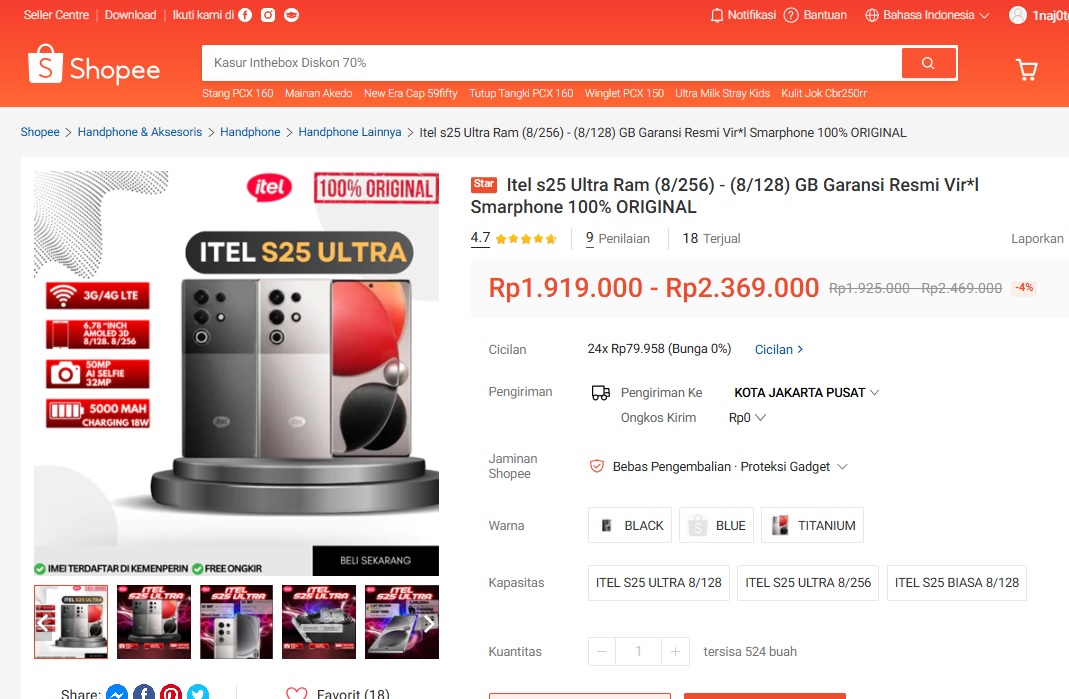Click the Bantuan help icon
Screen dimensions: 1069x699
(x=791, y=15)
